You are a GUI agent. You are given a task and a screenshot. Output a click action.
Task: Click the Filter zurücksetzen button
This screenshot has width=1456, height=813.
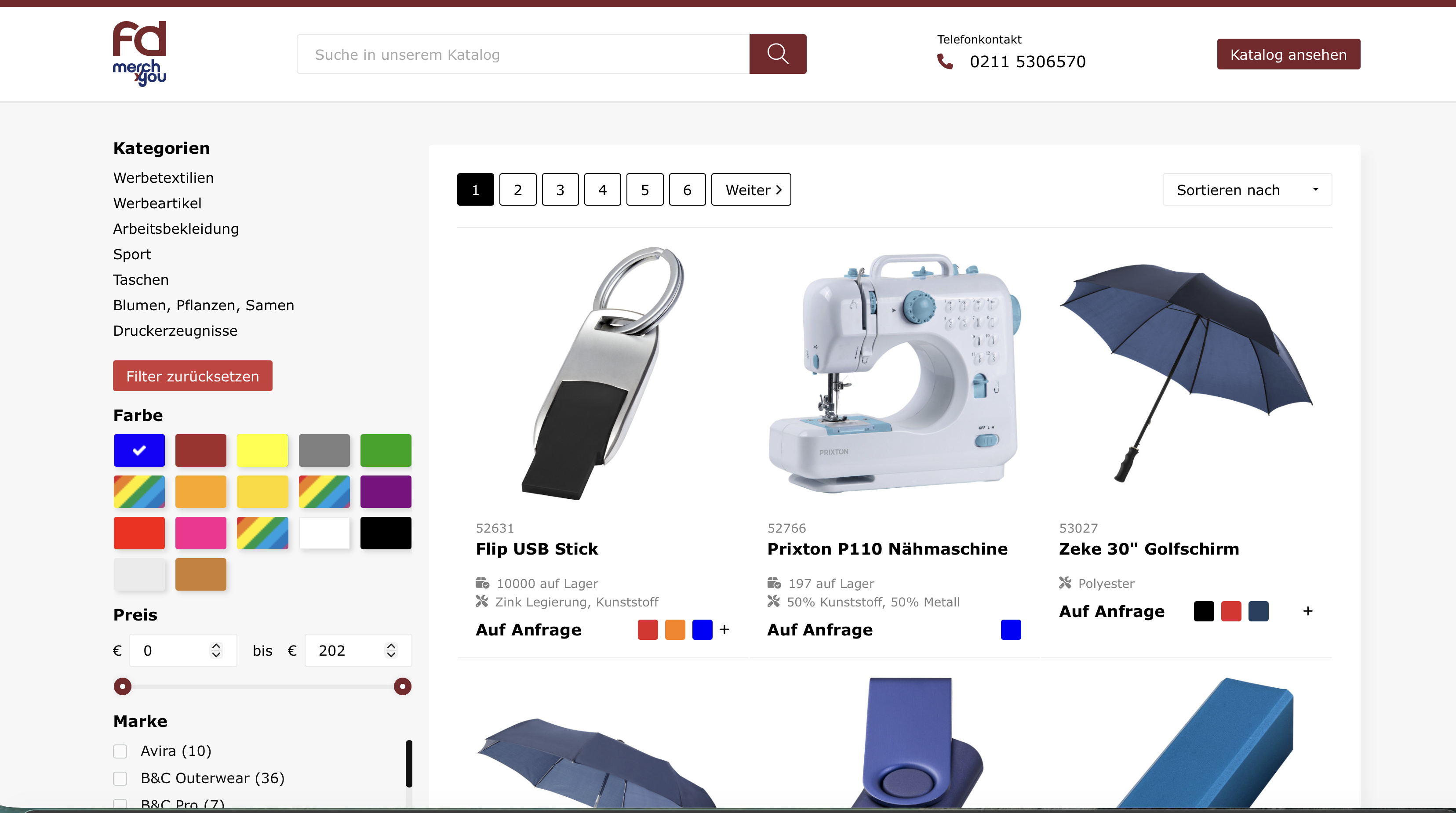193,376
